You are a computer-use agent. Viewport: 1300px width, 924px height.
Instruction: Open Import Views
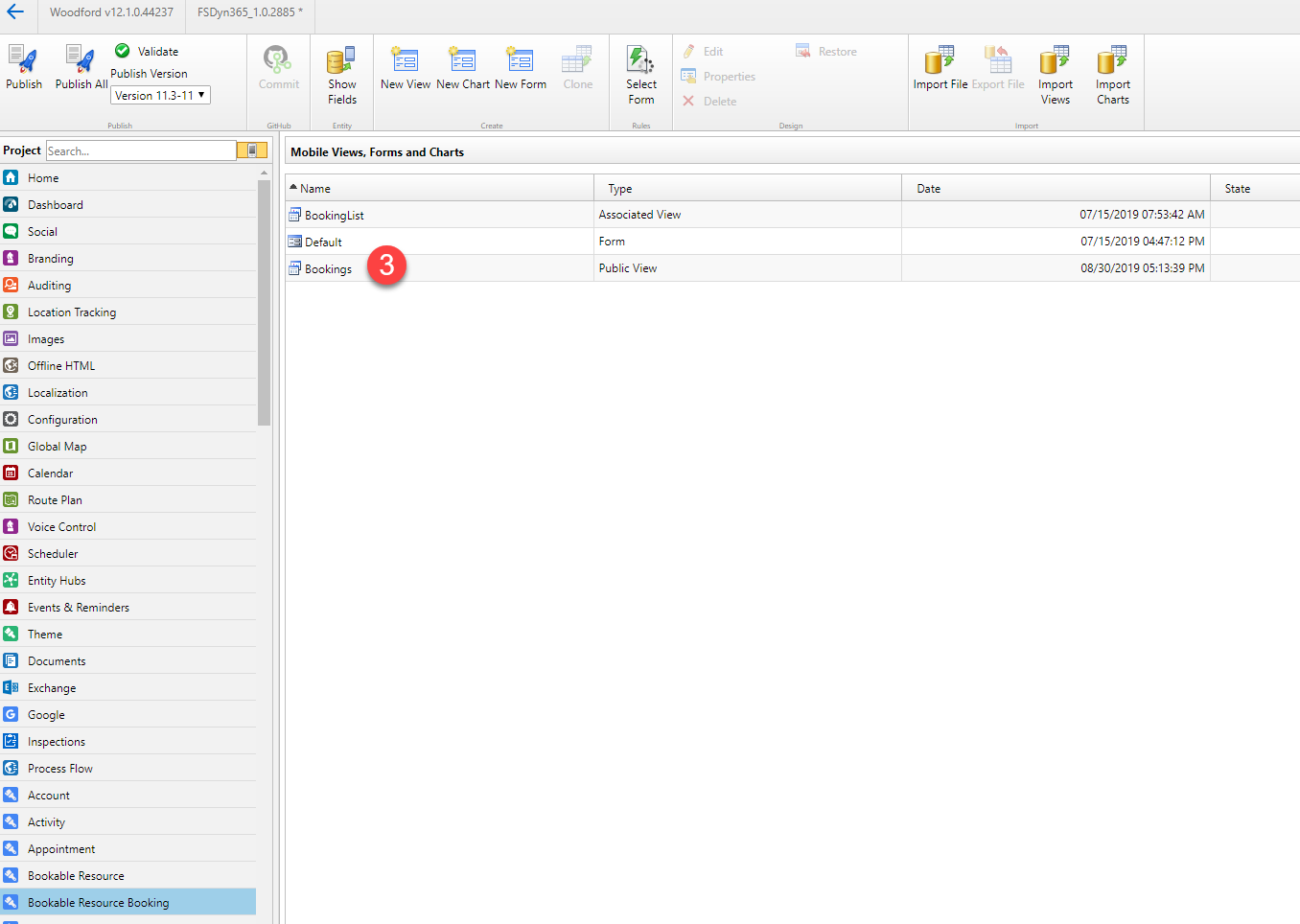1056,75
